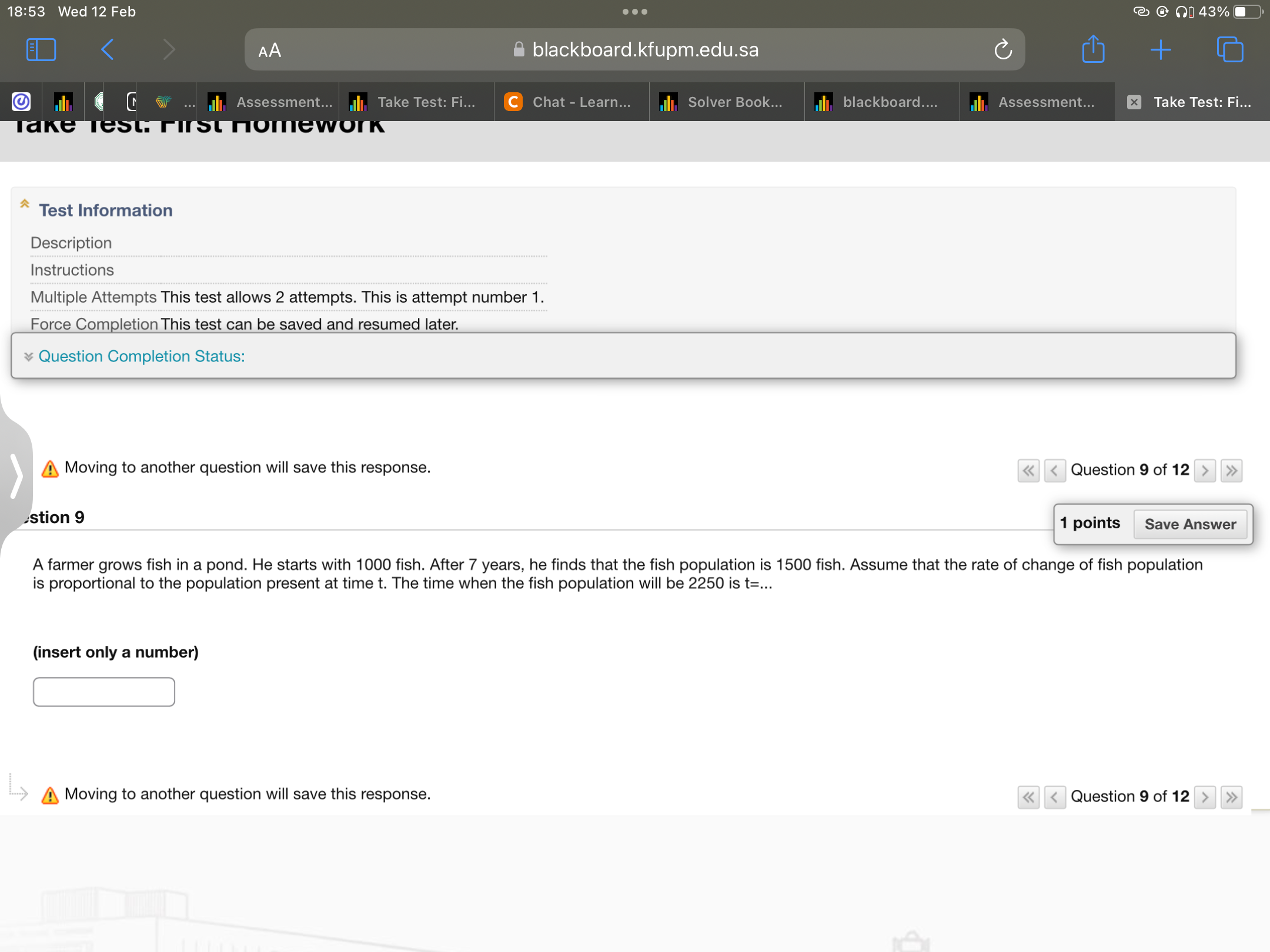Tap the Safari sidebar icon
The height and width of the screenshot is (952, 1270).
pyautogui.click(x=41, y=50)
